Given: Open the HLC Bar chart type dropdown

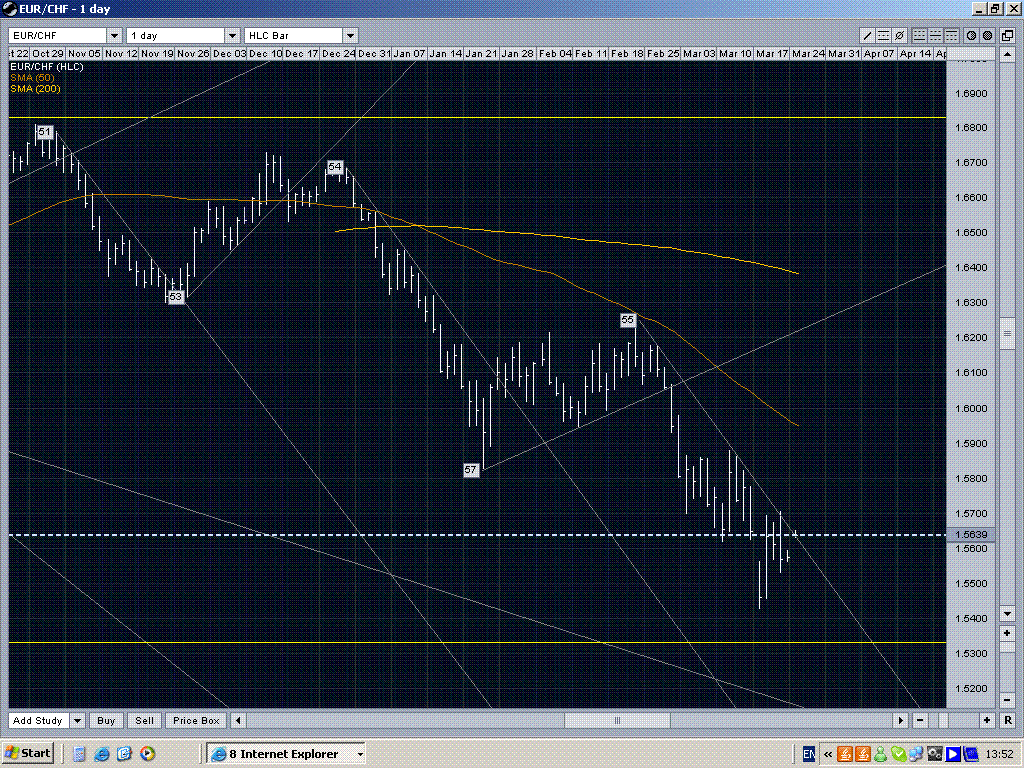Looking at the screenshot, I should click(350, 35).
